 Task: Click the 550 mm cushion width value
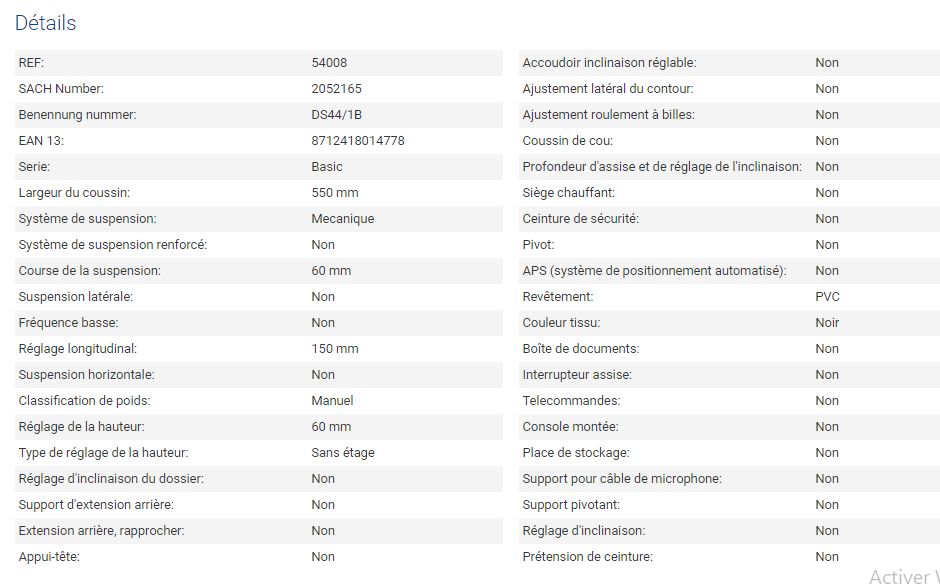click(x=335, y=193)
